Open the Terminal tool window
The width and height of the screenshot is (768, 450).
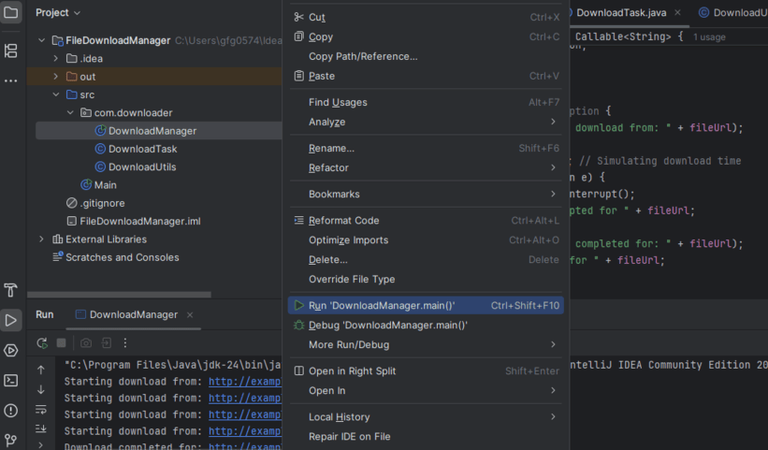tap(11, 380)
